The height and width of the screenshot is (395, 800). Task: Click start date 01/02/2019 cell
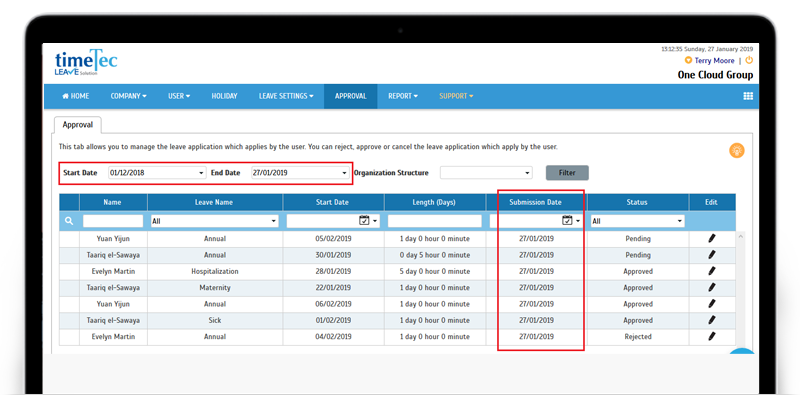[x=333, y=320]
